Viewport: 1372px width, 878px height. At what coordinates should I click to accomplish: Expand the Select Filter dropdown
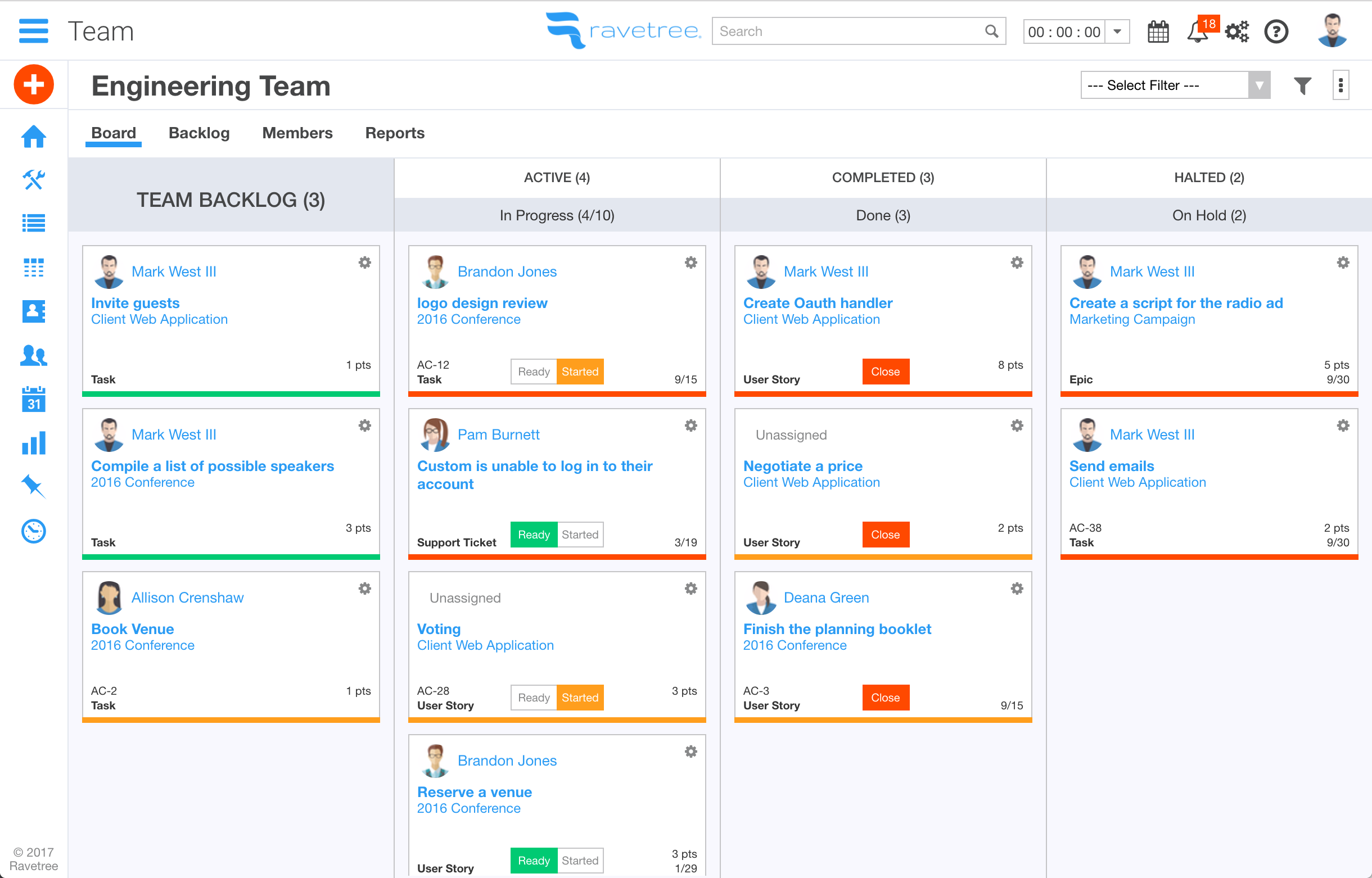[x=1175, y=85]
